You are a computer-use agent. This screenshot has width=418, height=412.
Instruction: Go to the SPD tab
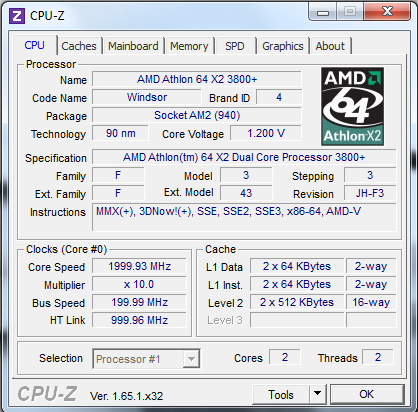pyautogui.click(x=235, y=46)
